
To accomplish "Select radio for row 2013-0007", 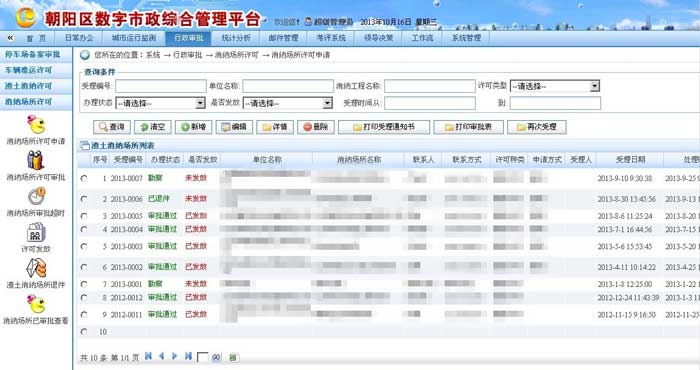I will pos(84,178).
